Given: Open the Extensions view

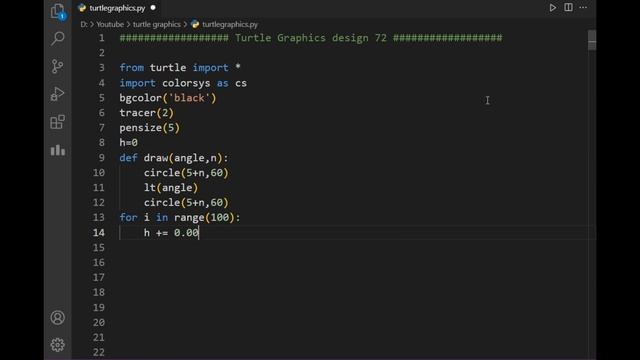Looking at the screenshot, I should coord(58,122).
